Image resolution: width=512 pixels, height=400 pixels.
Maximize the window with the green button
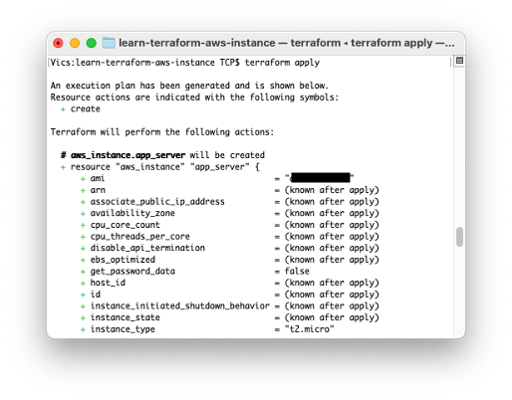tap(91, 43)
